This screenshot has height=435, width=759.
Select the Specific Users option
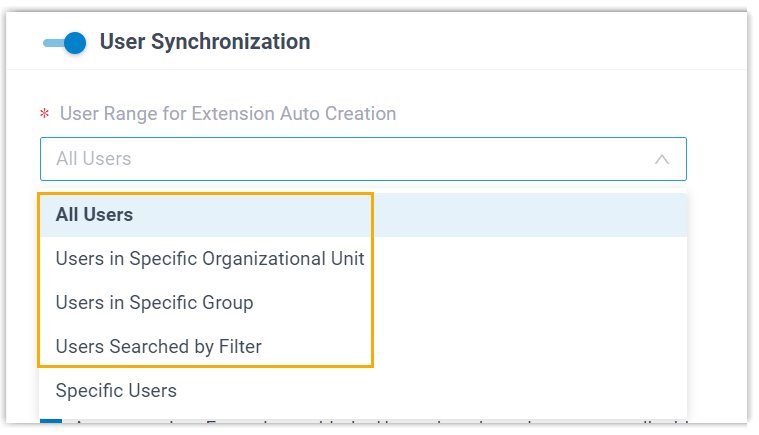(x=363, y=391)
